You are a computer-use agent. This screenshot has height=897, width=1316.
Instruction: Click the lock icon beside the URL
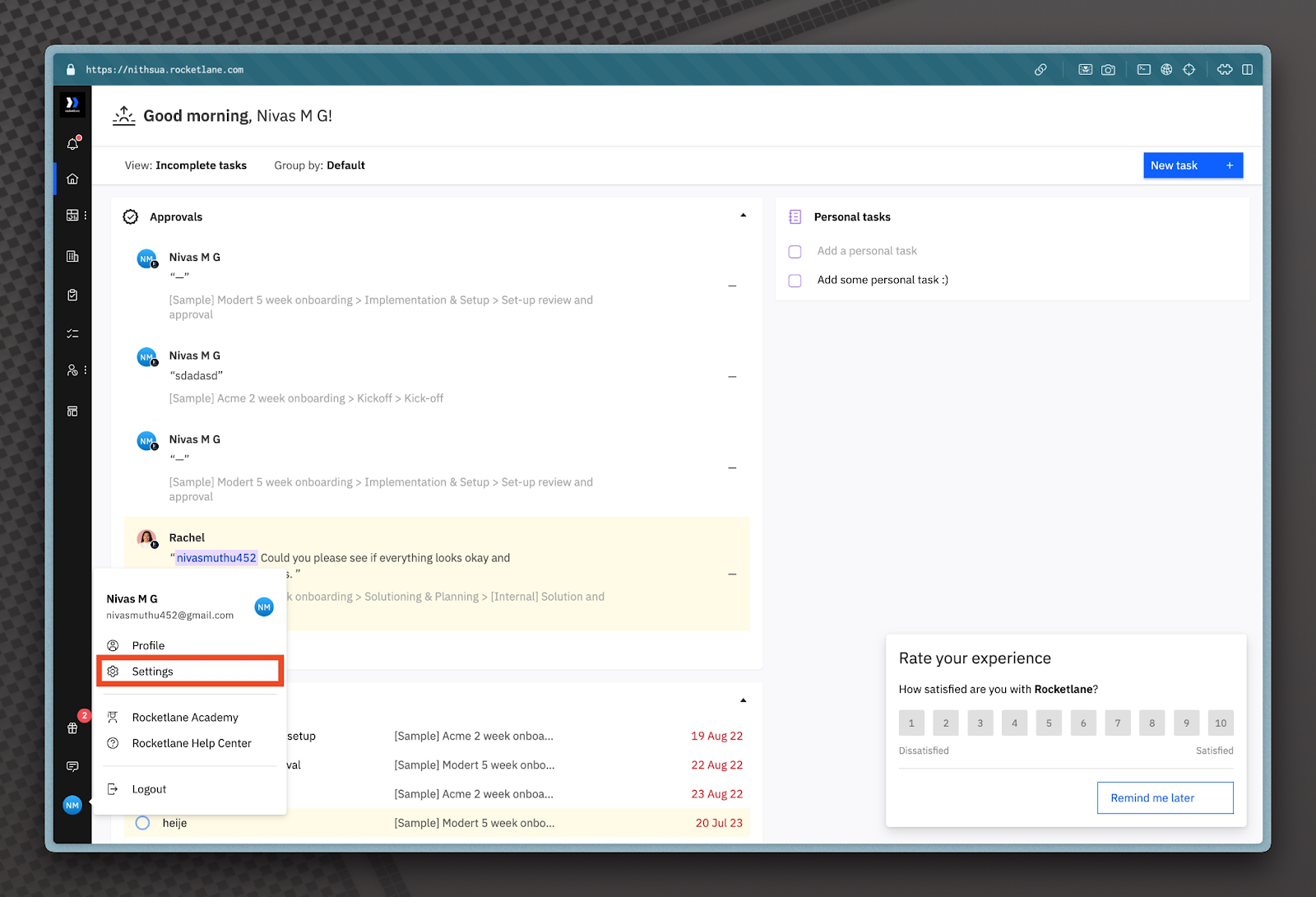pos(71,70)
